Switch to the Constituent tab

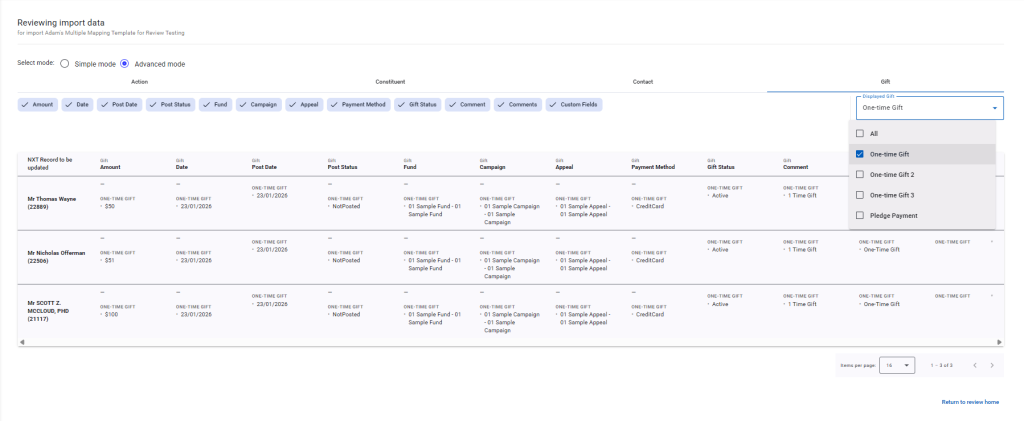tap(390, 81)
